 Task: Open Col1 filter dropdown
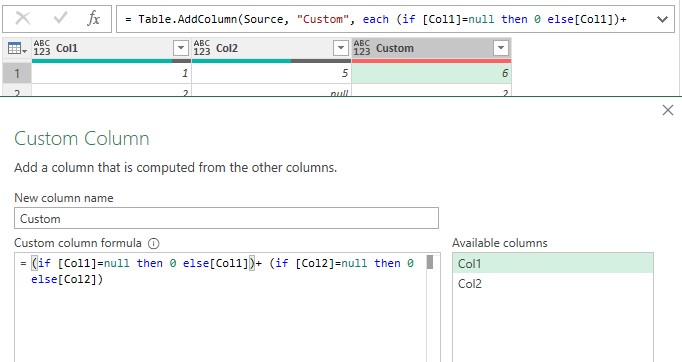[x=181, y=48]
